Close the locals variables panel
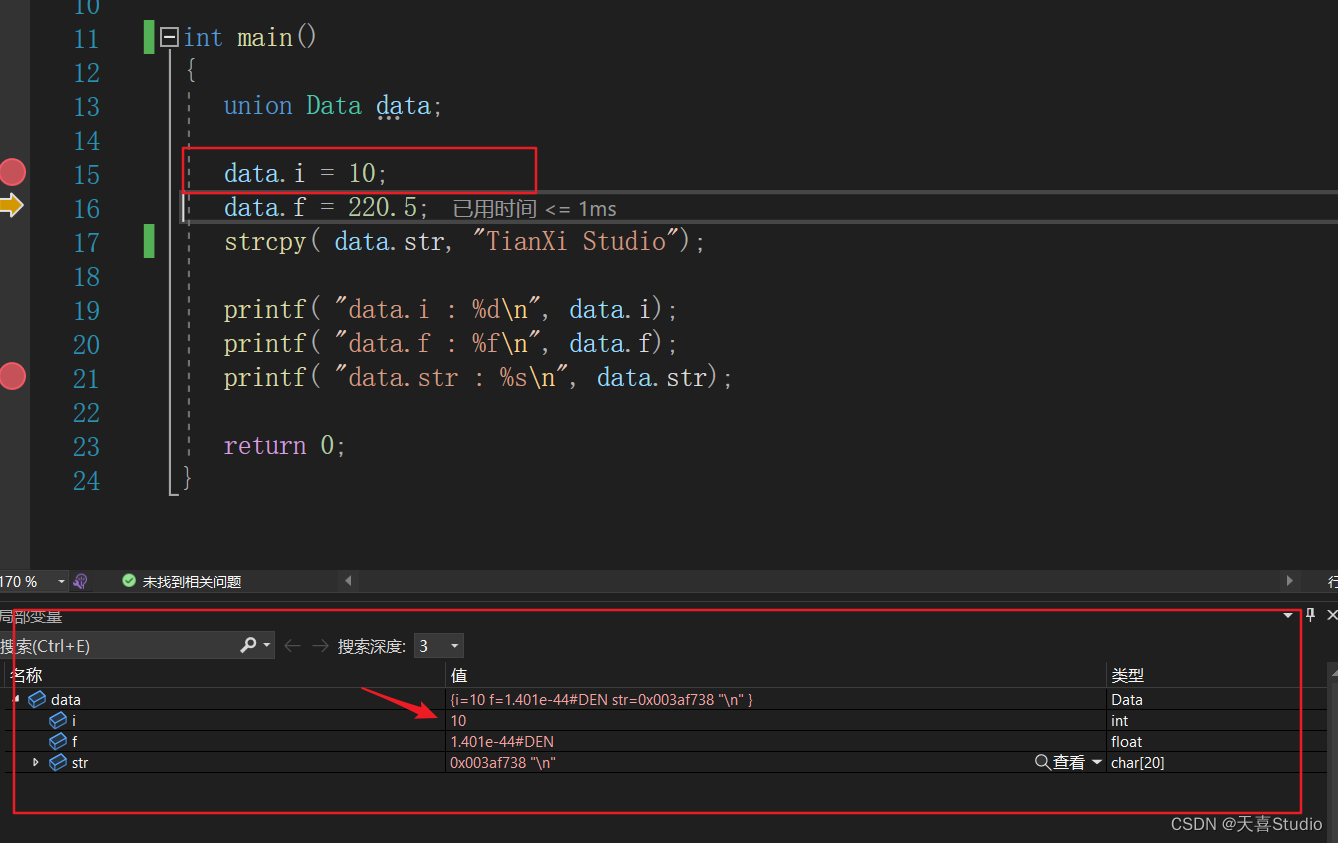 tap(1331, 614)
